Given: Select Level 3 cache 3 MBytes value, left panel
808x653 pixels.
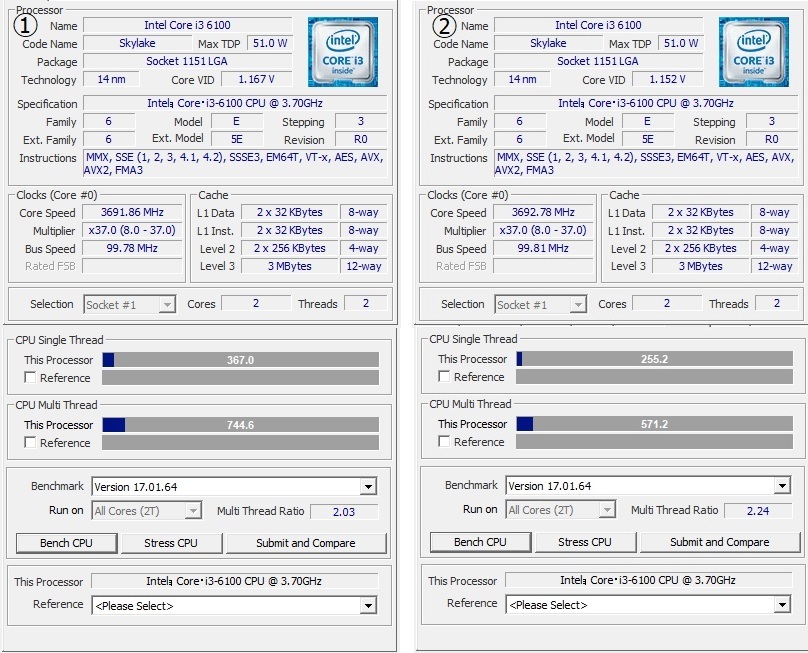Looking at the screenshot, I should pyautogui.click(x=290, y=266).
